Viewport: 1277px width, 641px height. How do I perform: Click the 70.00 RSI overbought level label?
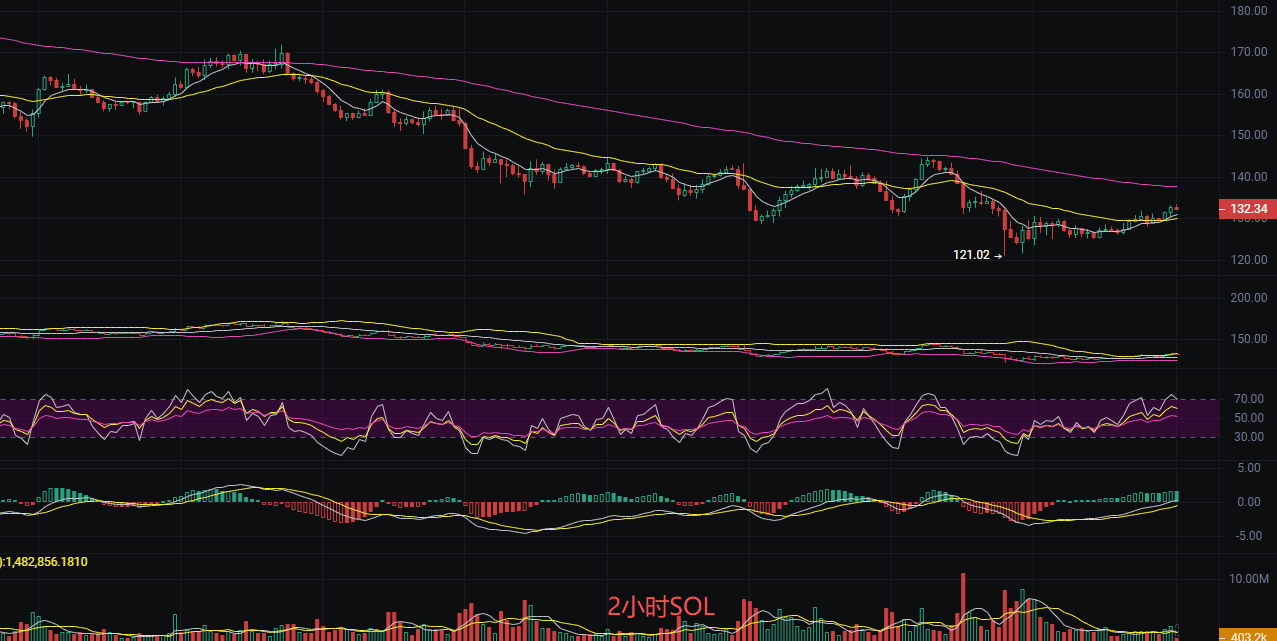click(x=1249, y=399)
